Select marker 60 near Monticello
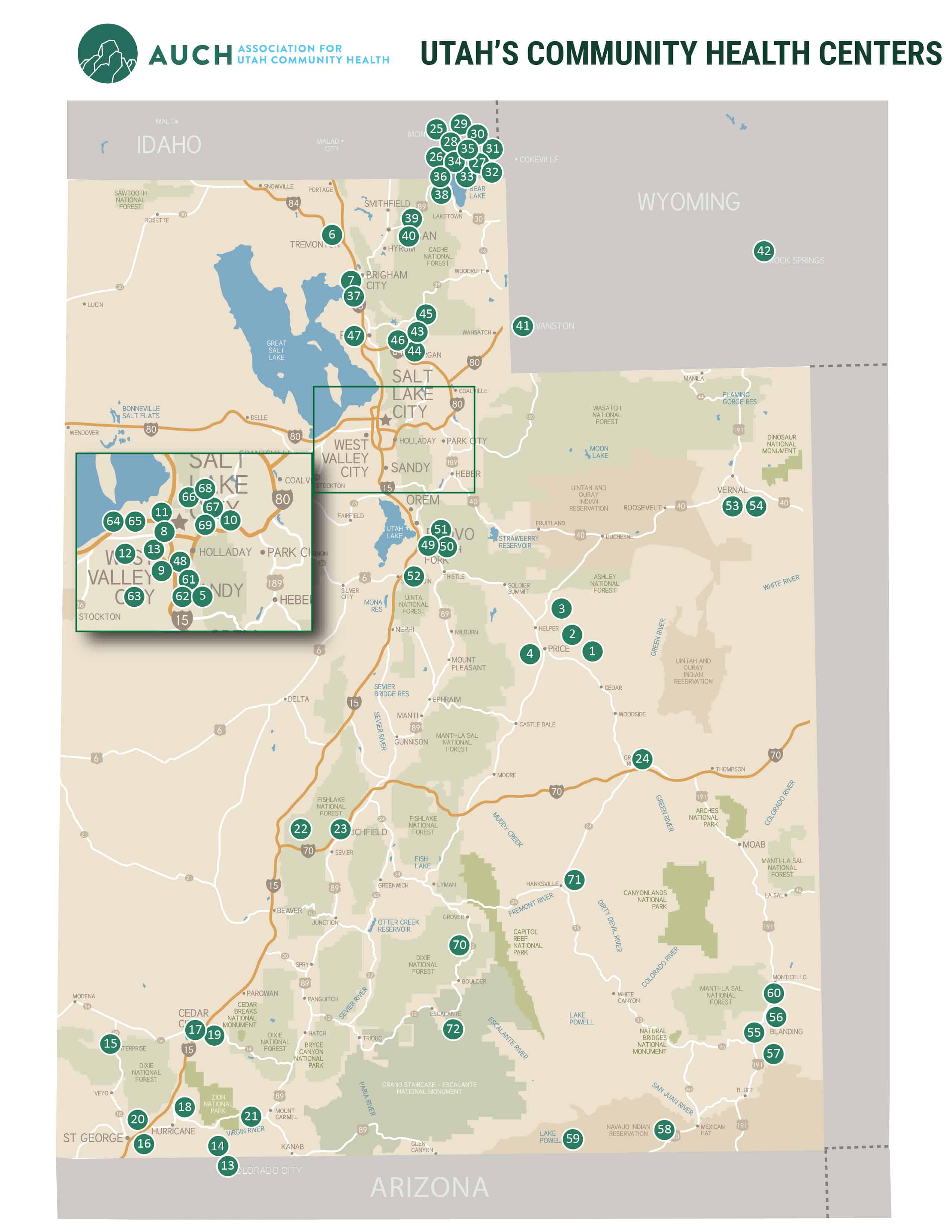 click(774, 993)
